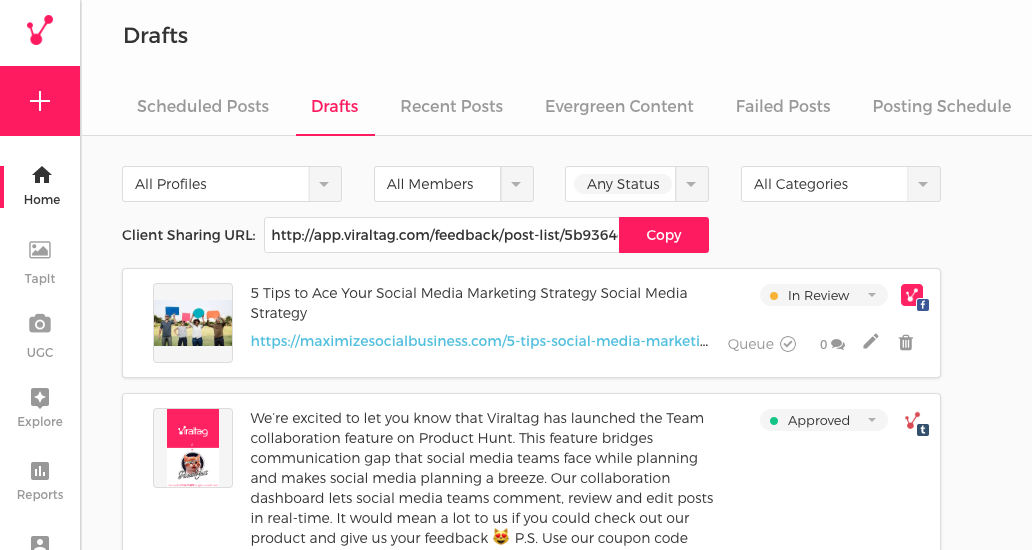This screenshot has width=1032, height=550.
Task: Open Evergreen Content tab
Action: (x=619, y=107)
